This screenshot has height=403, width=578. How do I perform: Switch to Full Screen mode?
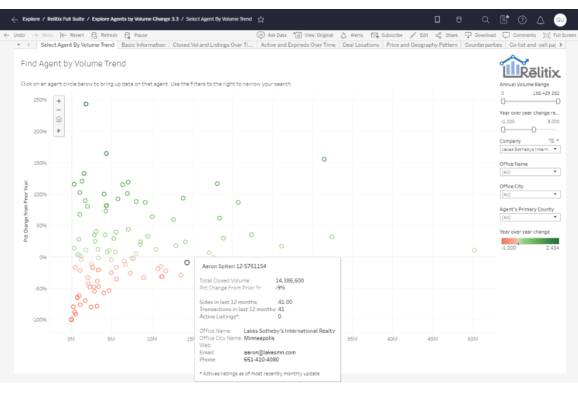click(x=560, y=35)
